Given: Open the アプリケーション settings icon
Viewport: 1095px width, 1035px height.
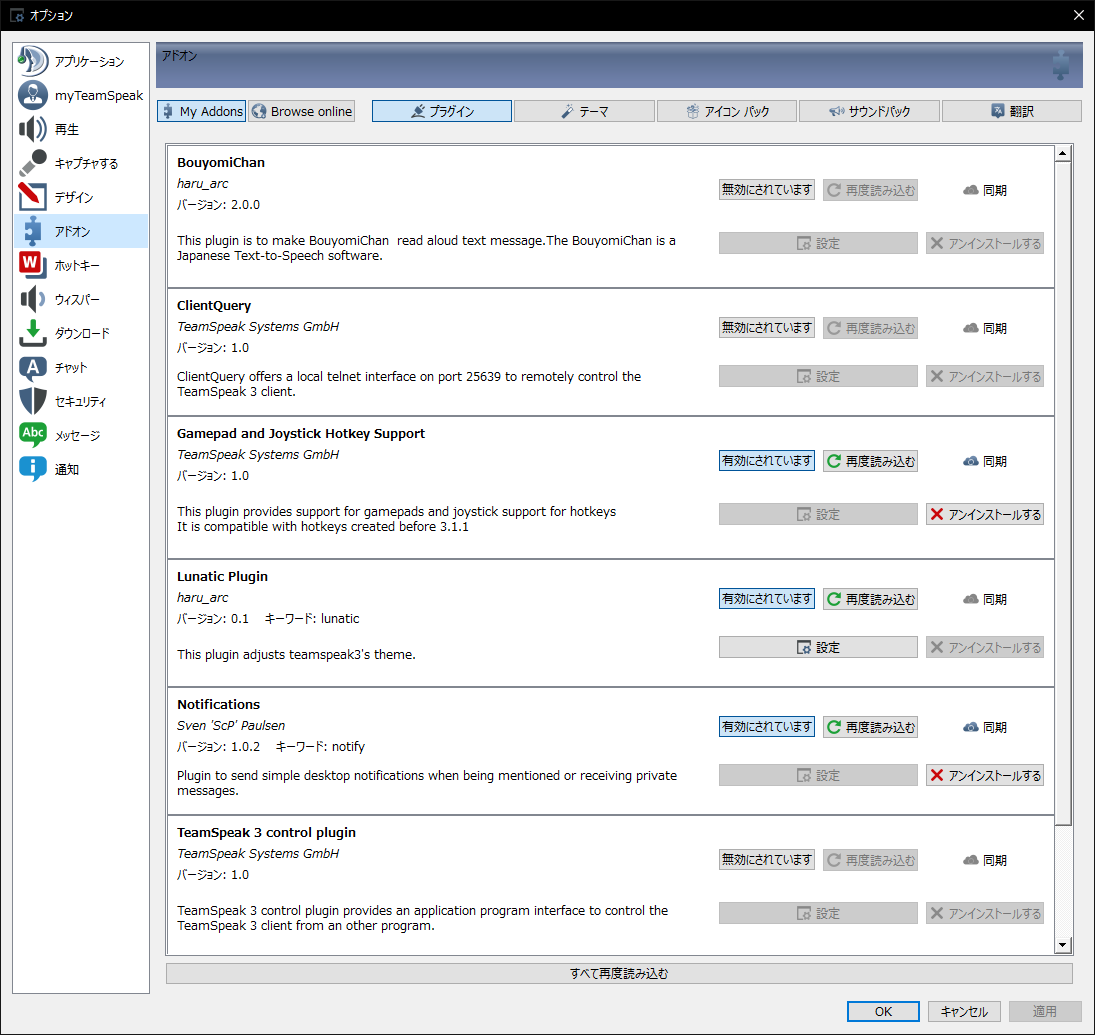Looking at the screenshot, I should pos(33,61).
